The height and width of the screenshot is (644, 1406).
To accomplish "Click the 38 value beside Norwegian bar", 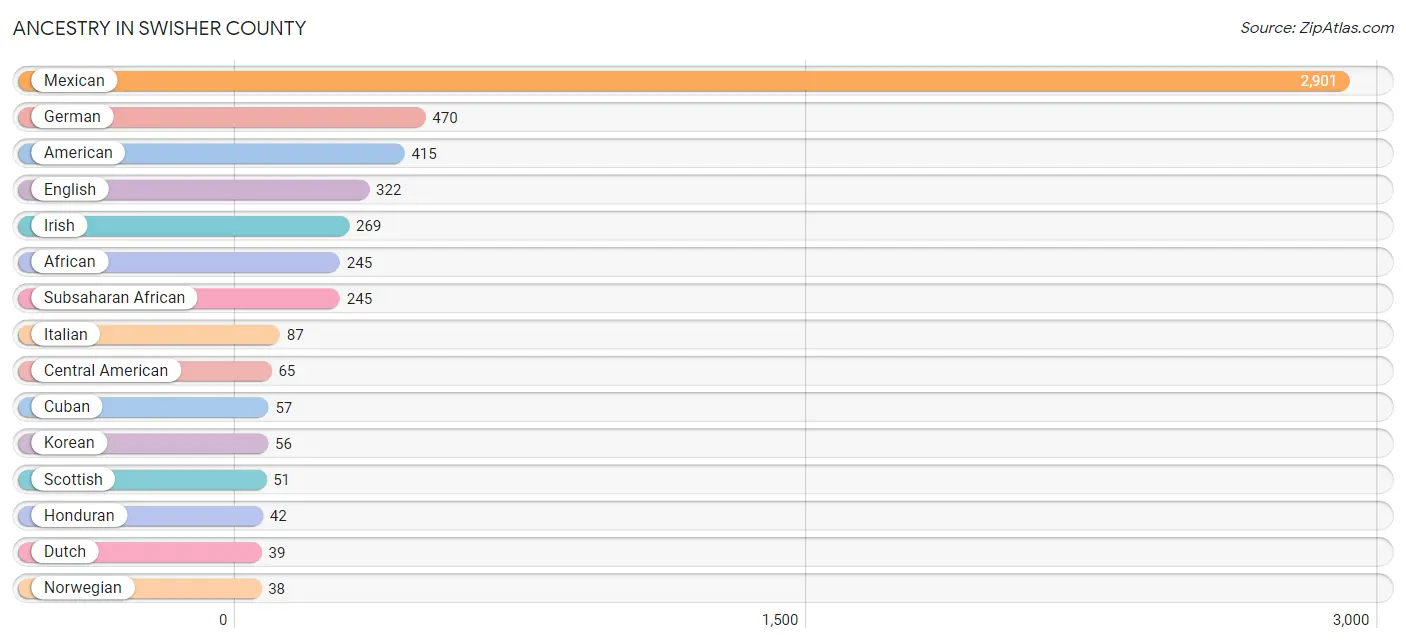I will click(x=276, y=589).
